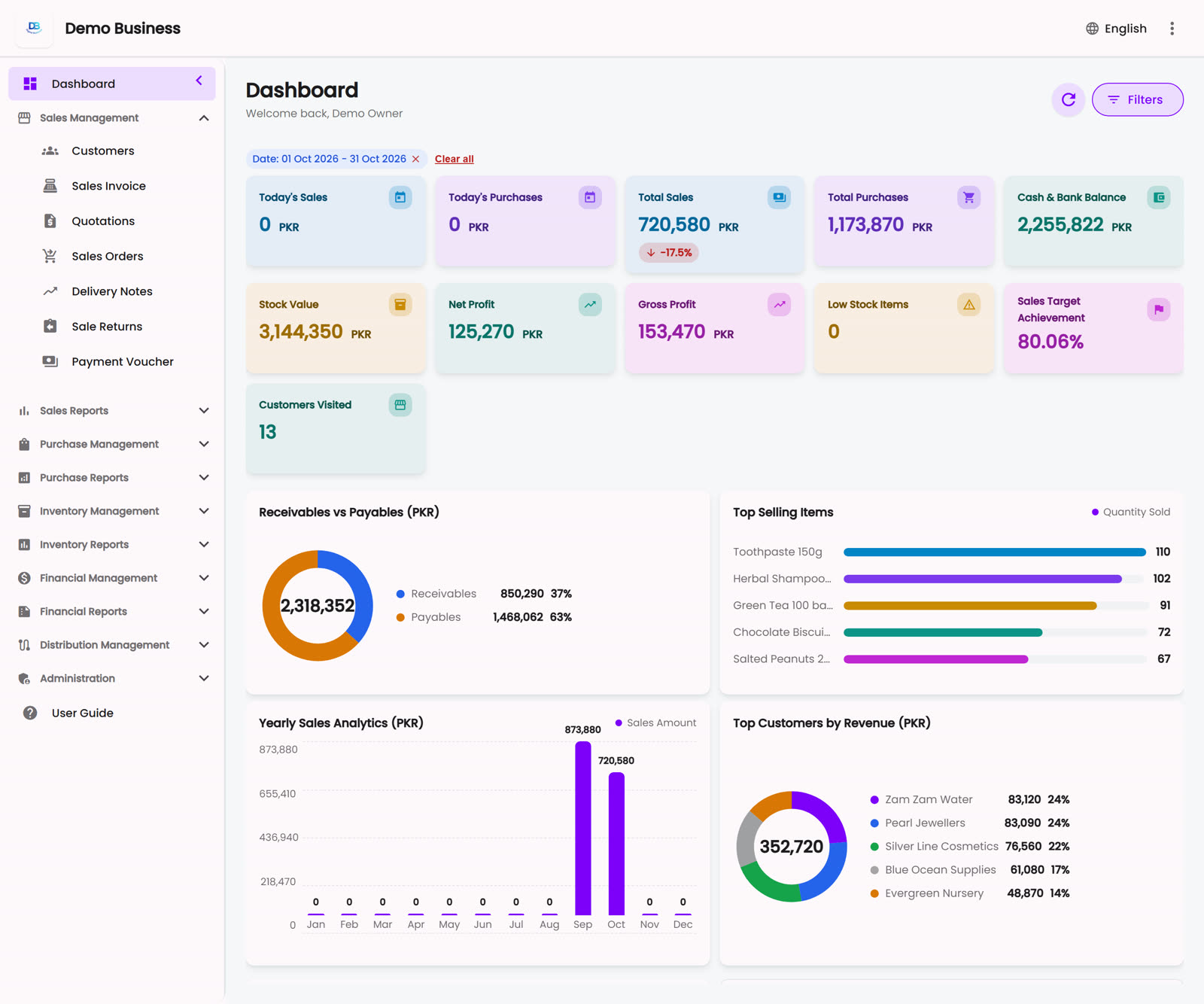Collapse the sidebar with the left arrow
Viewport: 1204px width, 1004px height.
pos(199,81)
